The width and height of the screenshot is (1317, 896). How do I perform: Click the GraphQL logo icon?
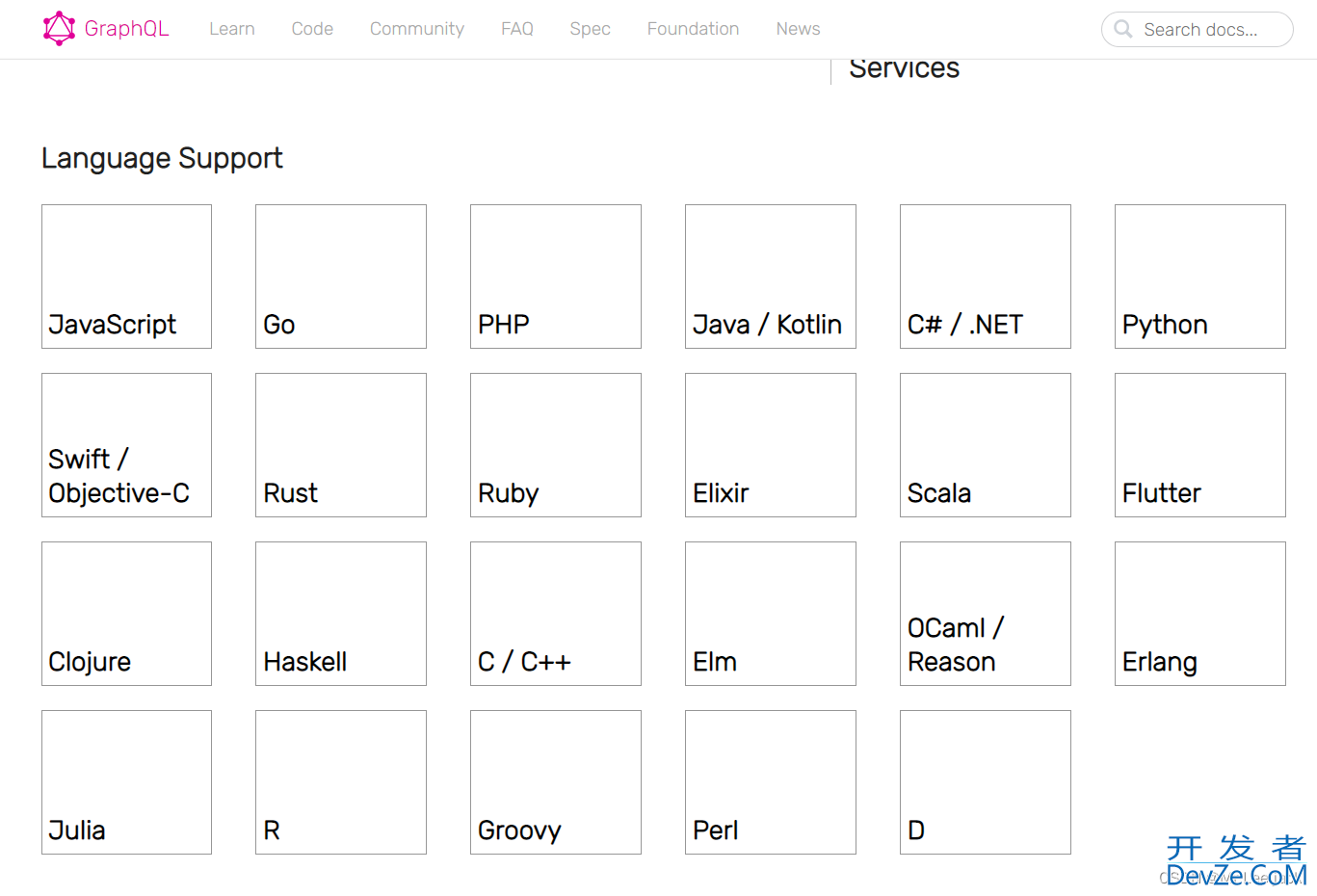point(59,29)
